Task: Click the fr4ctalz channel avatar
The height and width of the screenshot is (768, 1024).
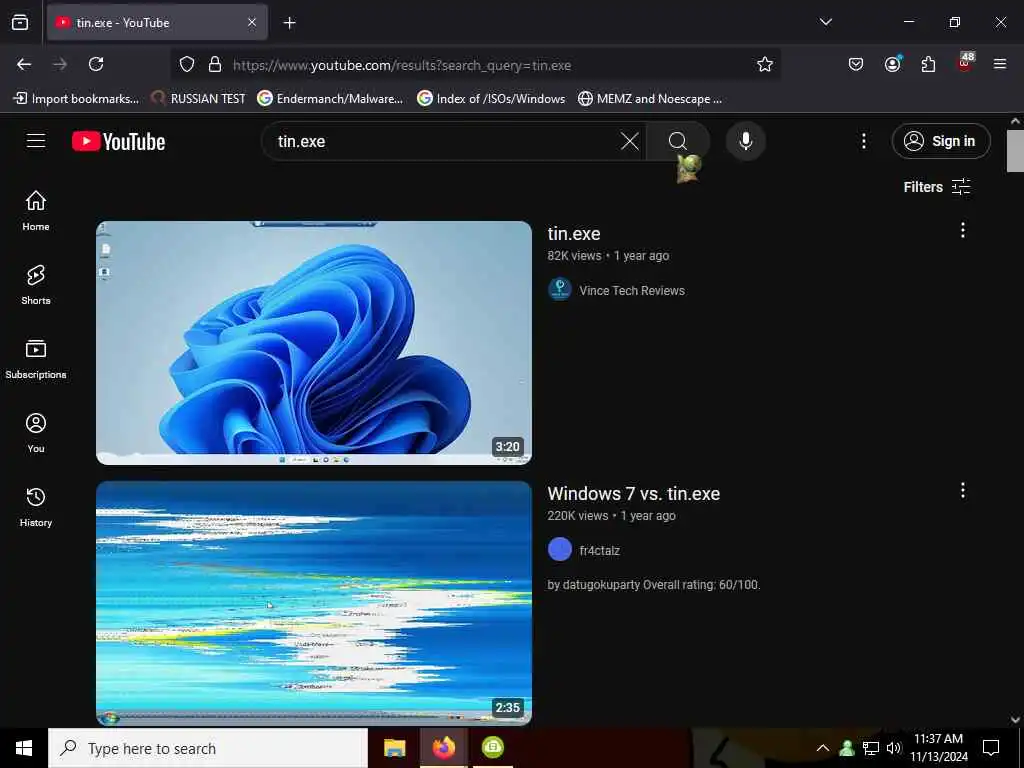Action: click(560, 550)
